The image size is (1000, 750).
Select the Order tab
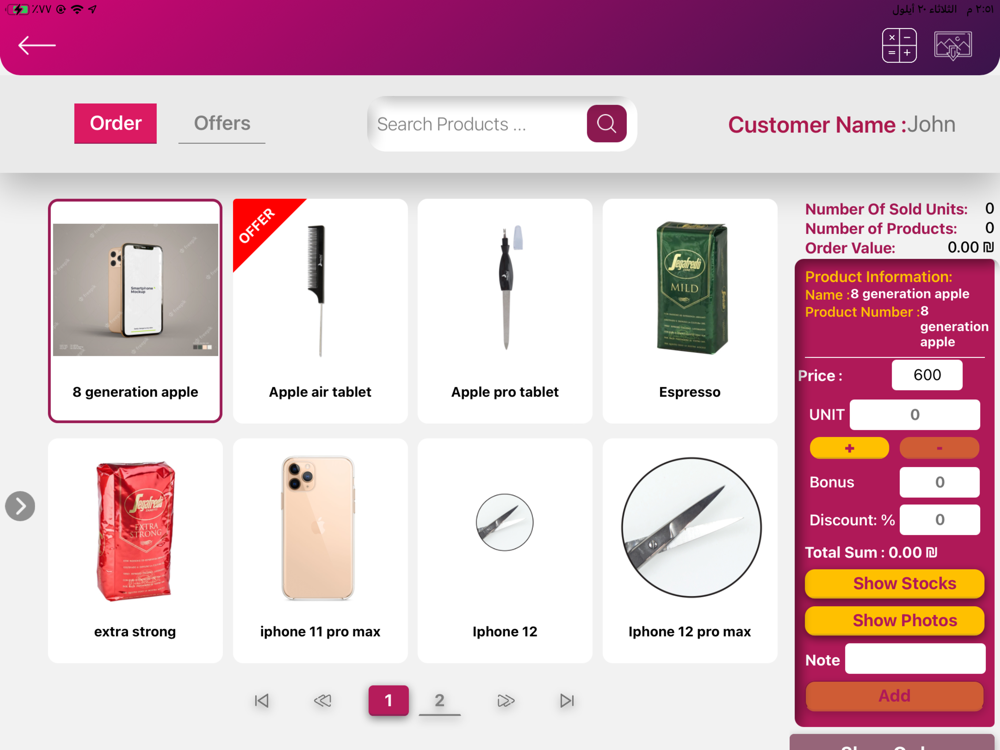[x=115, y=123]
